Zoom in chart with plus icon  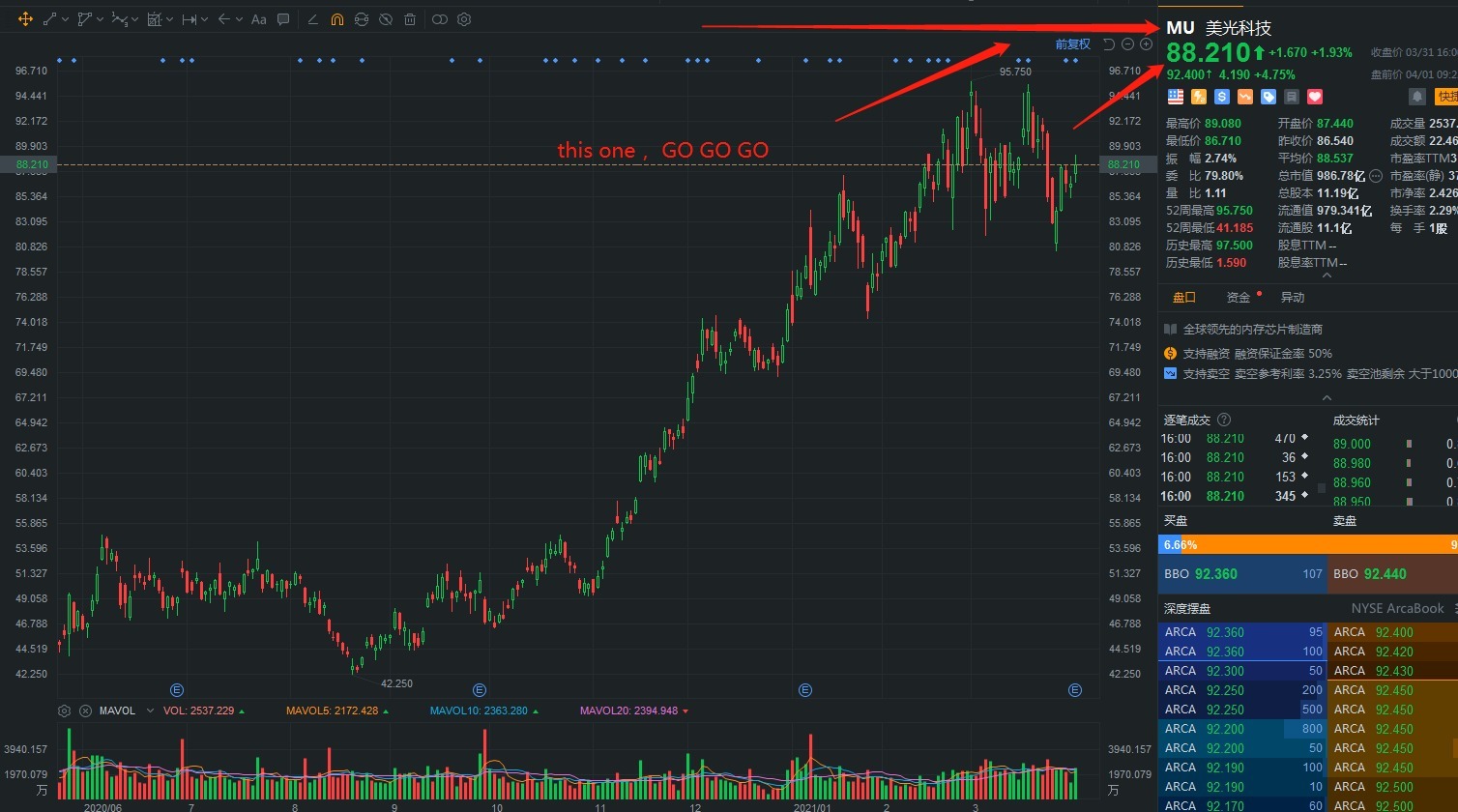pos(1146,44)
